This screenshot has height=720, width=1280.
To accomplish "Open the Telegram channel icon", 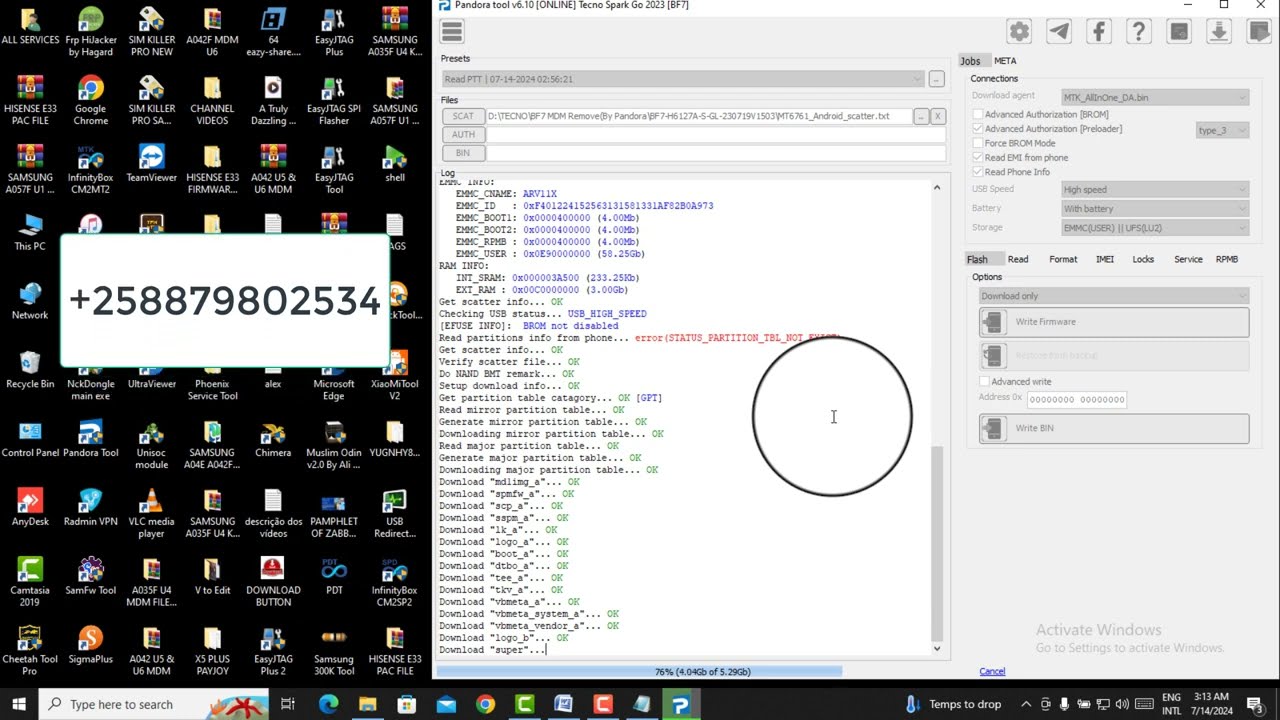I will click(1059, 31).
